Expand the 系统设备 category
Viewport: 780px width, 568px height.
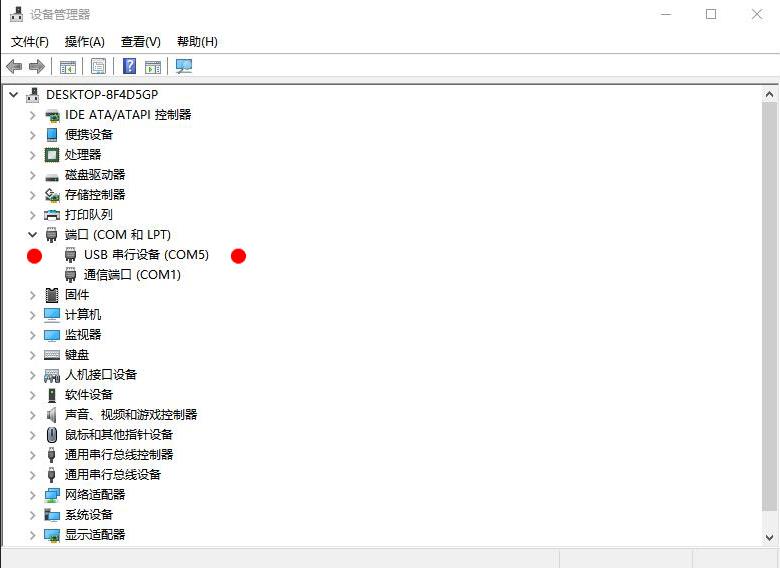pyautogui.click(x=33, y=515)
